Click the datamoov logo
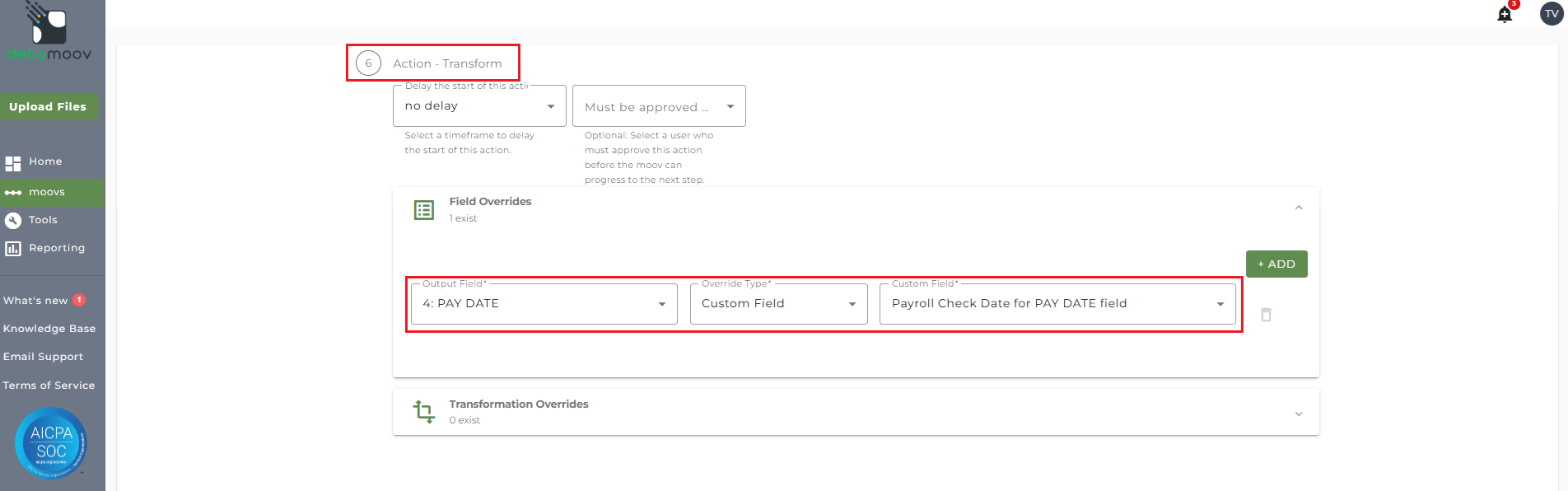The image size is (1568, 491). (49, 33)
